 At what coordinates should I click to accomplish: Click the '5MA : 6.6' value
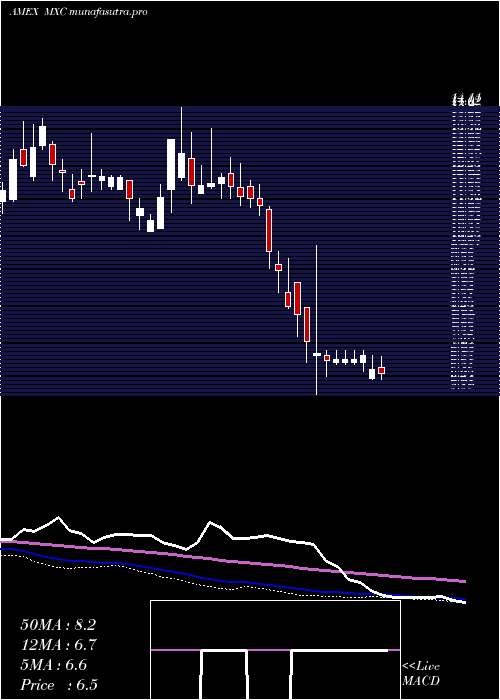[54, 665]
